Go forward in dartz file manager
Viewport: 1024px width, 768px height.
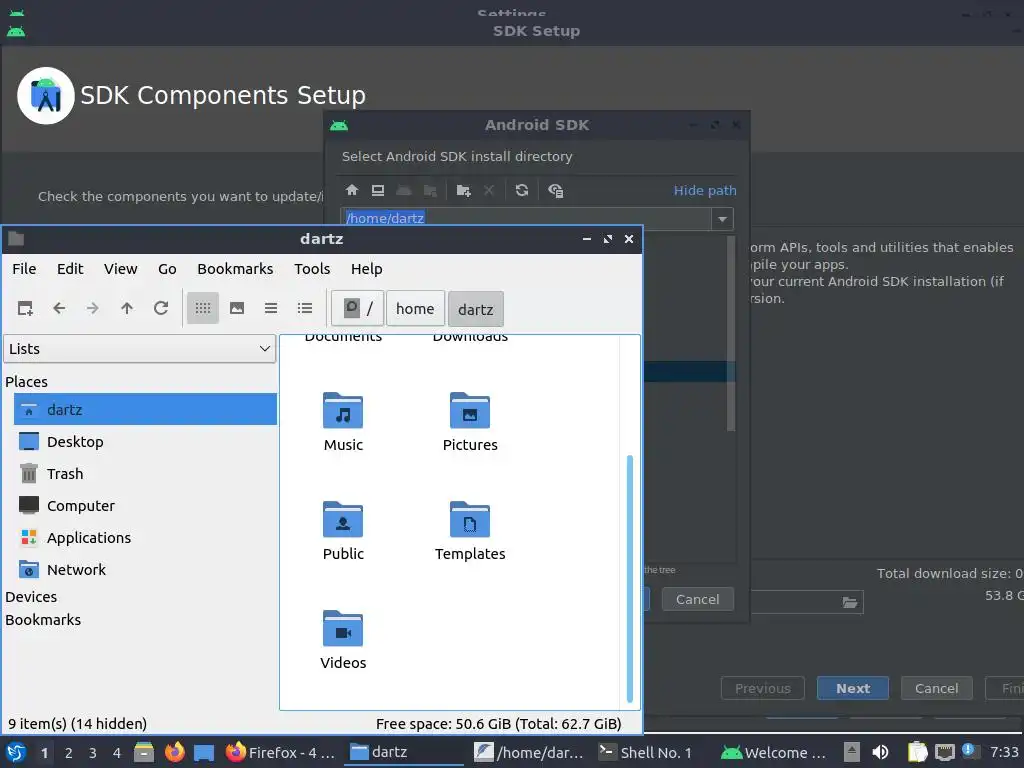click(93, 308)
